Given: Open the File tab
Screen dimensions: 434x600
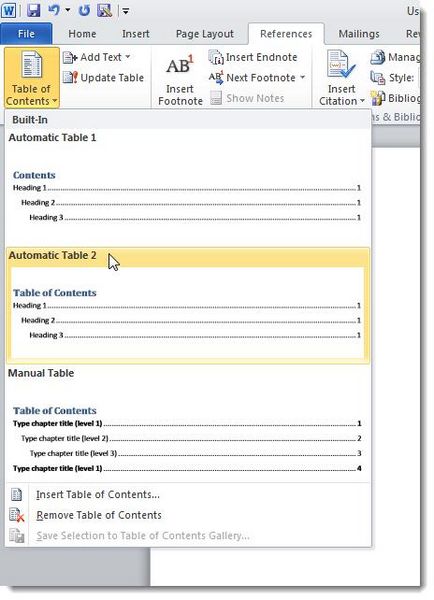Looking at the screenshot, I should [26, 34].
